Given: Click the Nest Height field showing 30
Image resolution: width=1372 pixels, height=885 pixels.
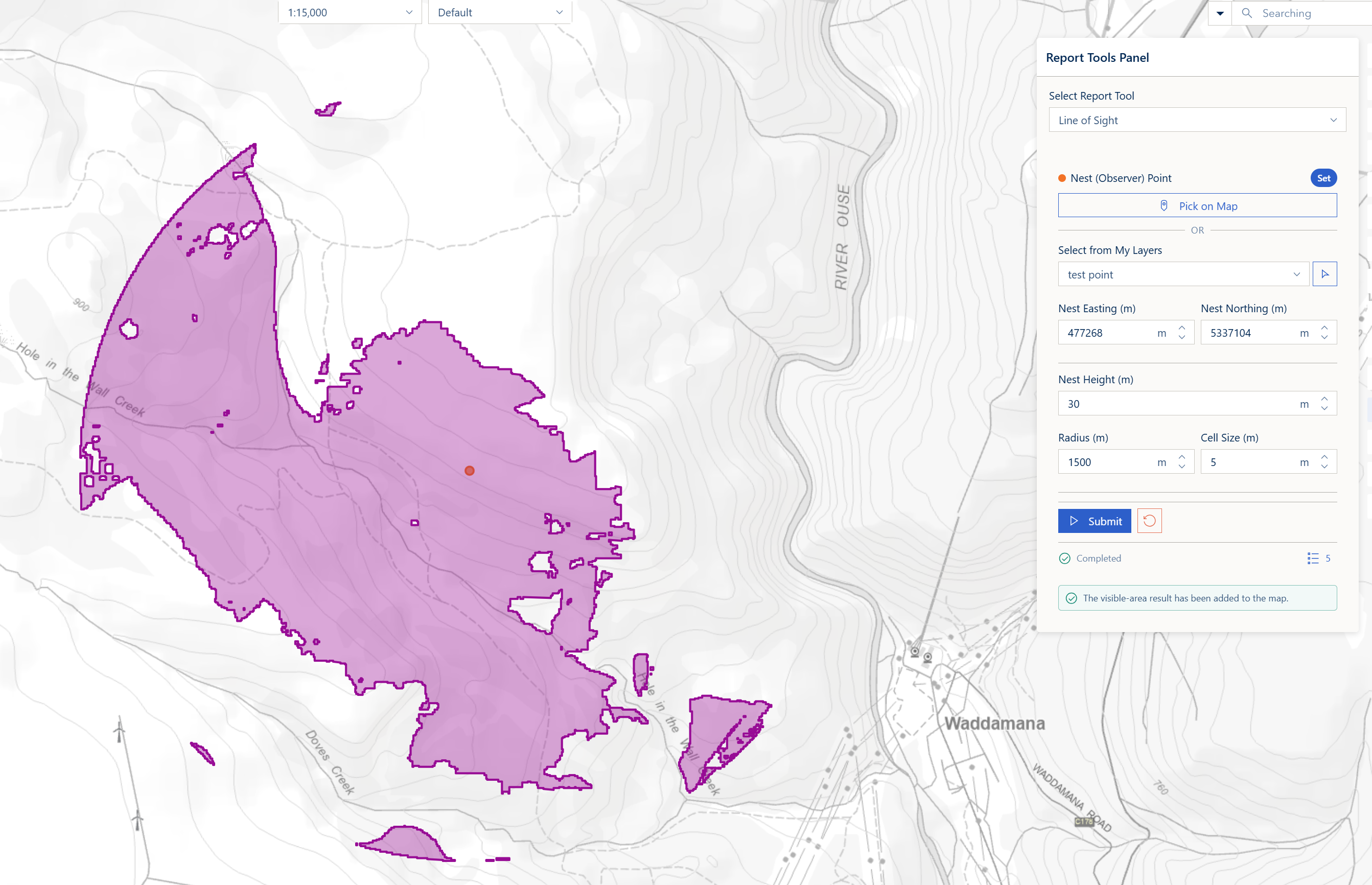Looking at the screenshot, I should [x=1197, y=404].
